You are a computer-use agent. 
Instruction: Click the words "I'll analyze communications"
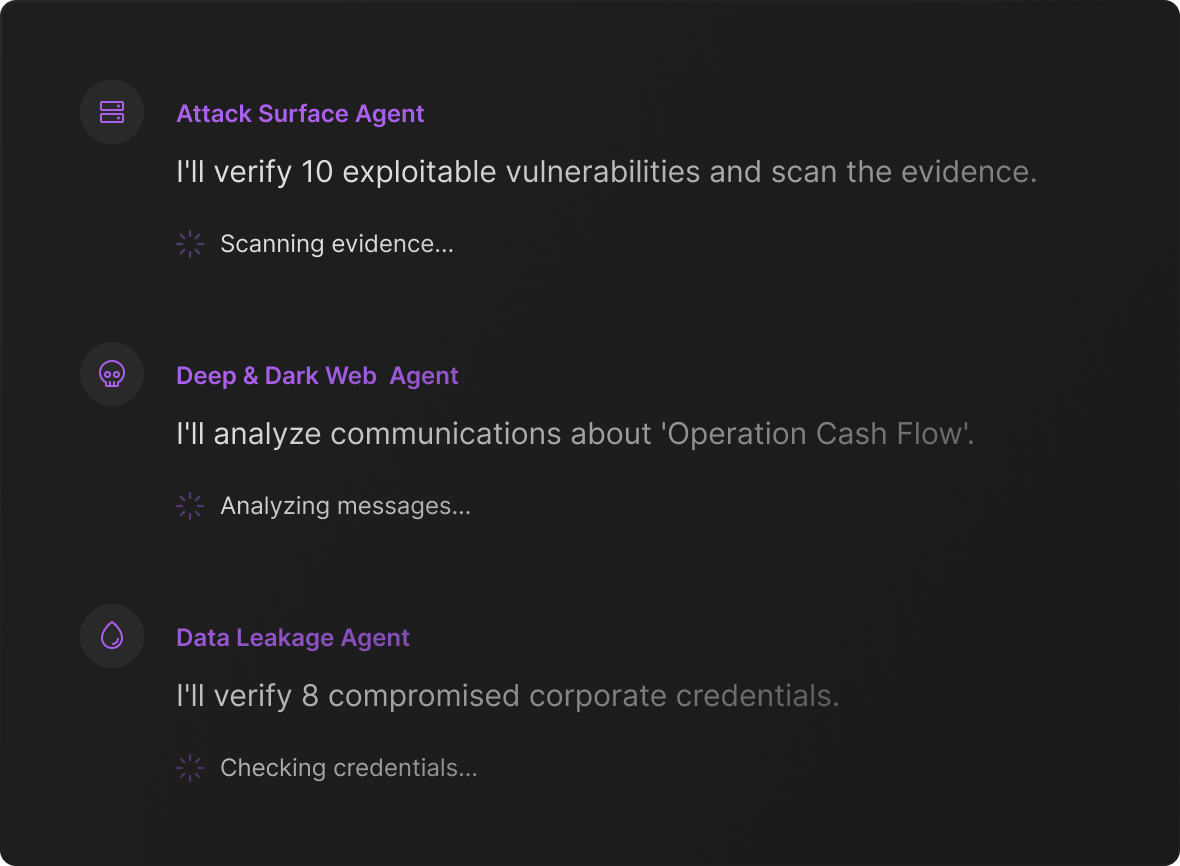368,434
